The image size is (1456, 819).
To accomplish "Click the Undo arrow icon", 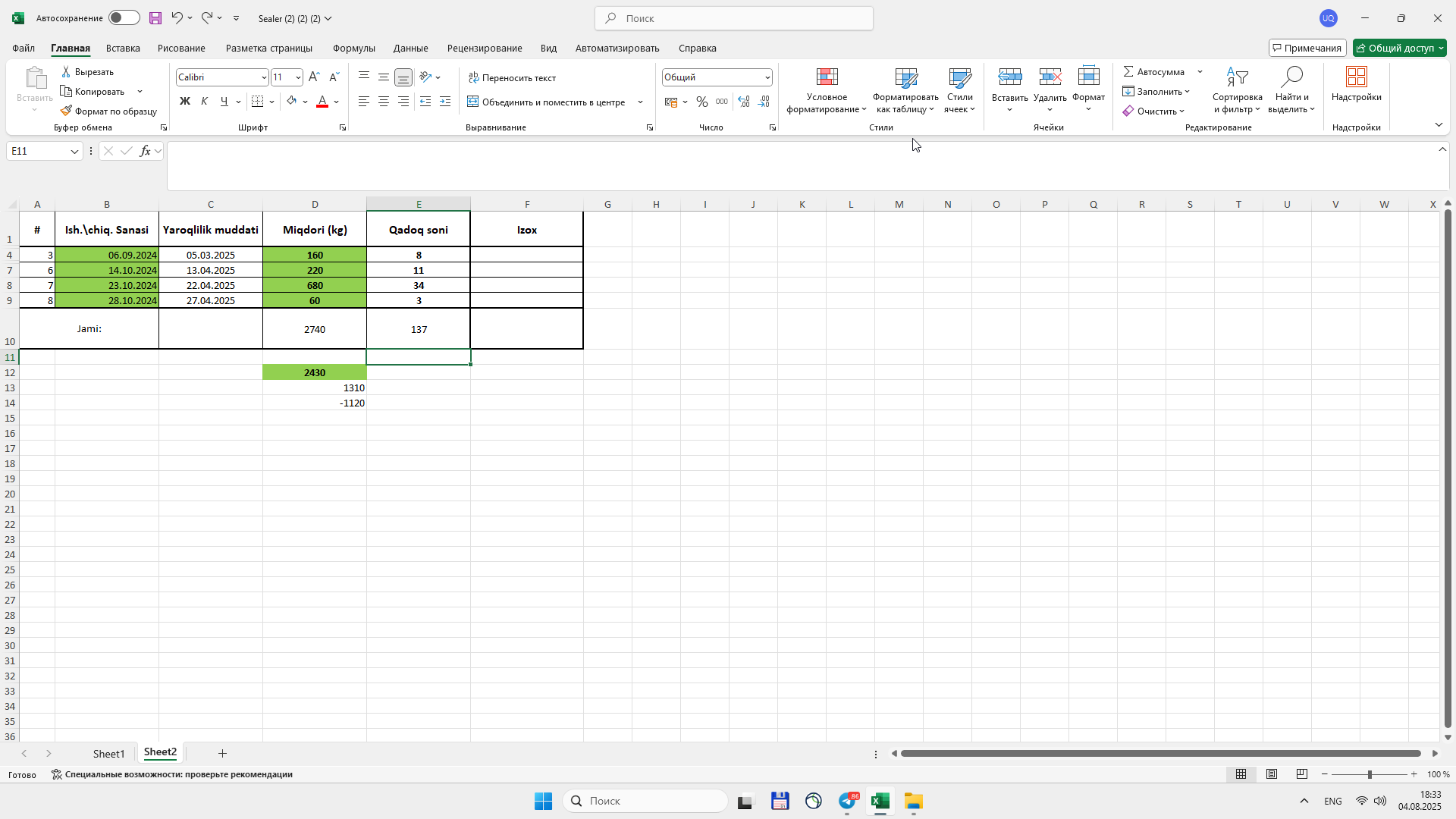I will pyautogui.click(x=177, y=17).
